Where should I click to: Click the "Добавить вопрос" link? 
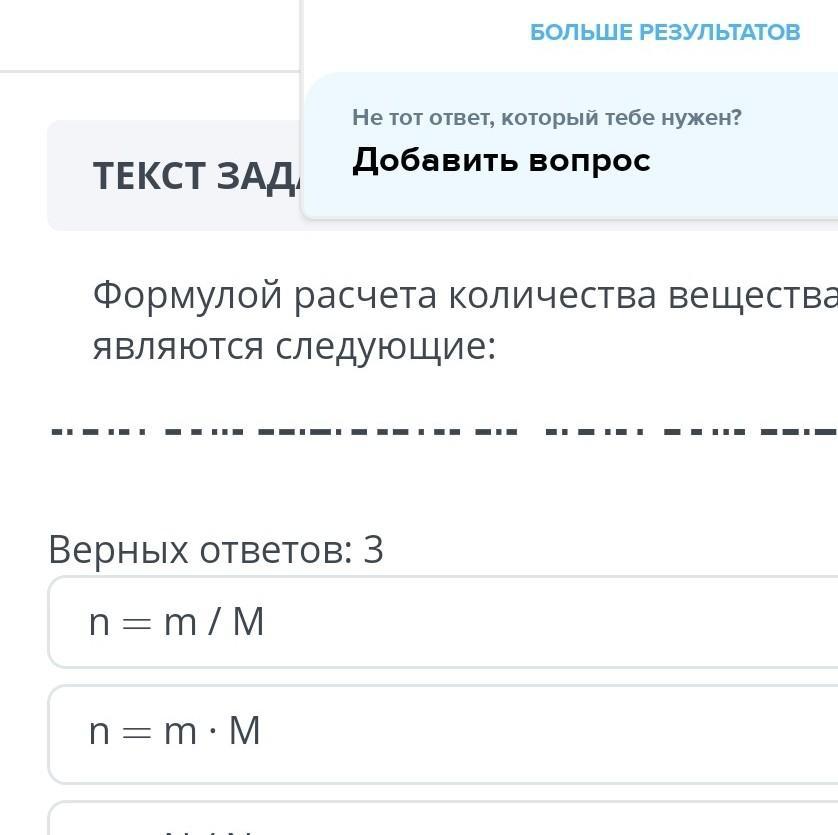(x=501, y=160)
